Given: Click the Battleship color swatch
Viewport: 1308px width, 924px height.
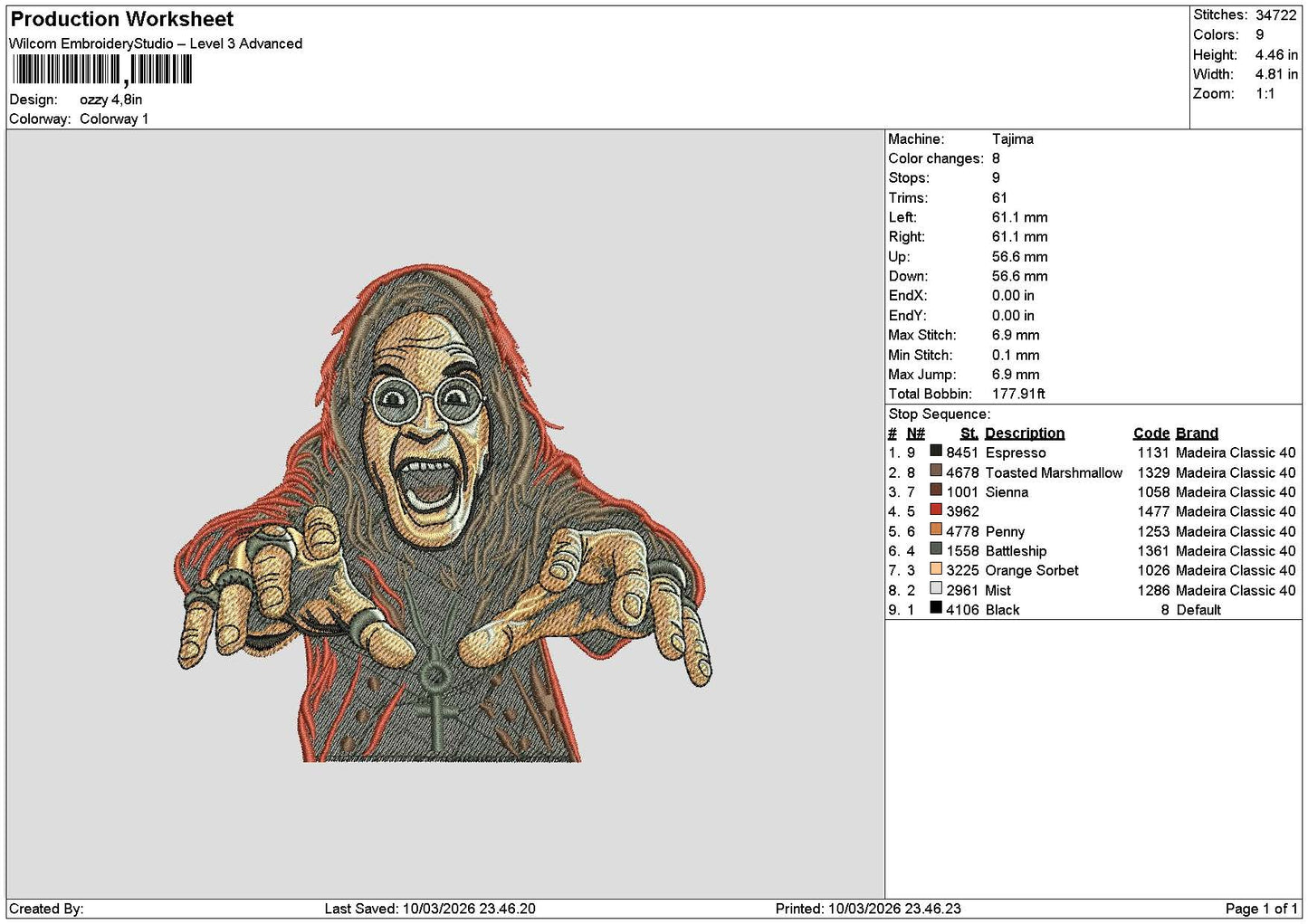Looking at the screenshot, I should click(x=936, y=549).
